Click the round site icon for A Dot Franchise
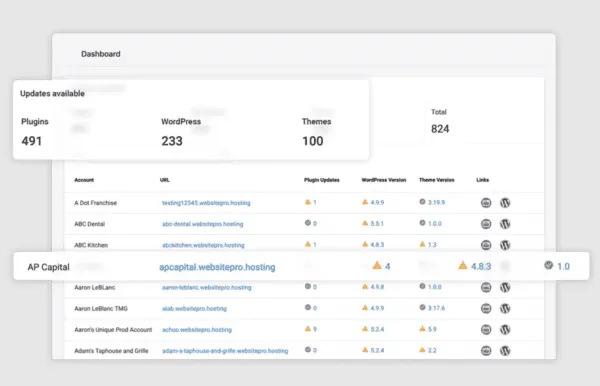The width and height of the screenshot is (600, 386). (x=486, y=203)
